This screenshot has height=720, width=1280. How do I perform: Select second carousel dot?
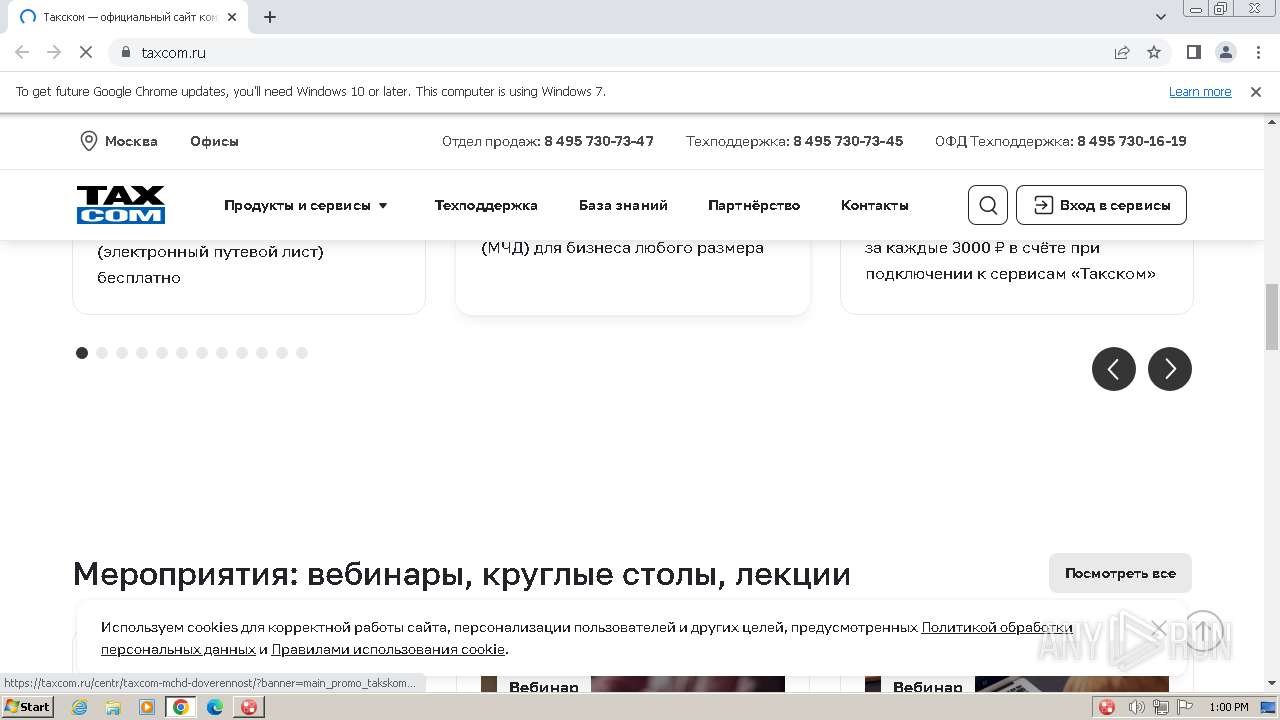click(102, 353)
